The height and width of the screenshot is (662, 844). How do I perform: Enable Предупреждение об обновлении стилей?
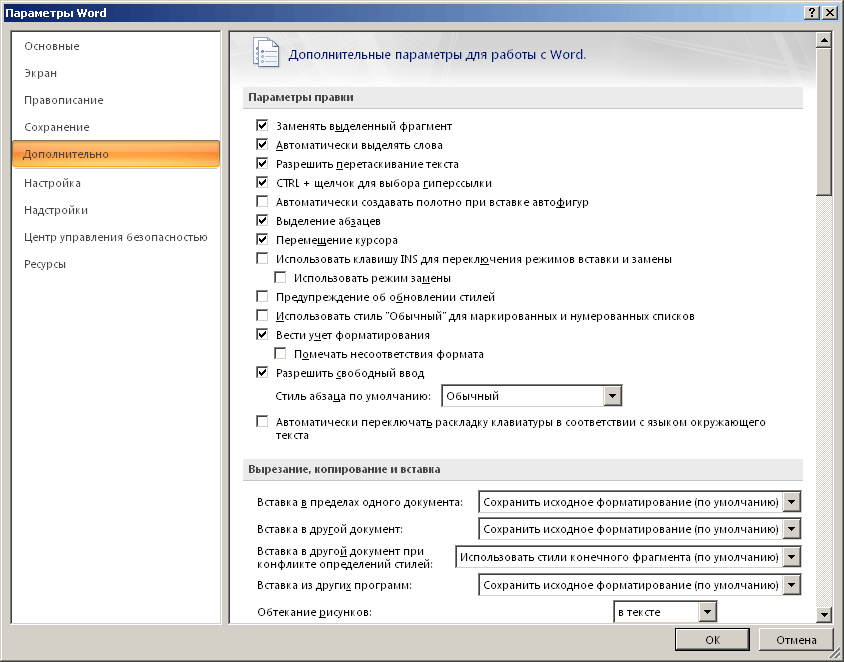[x=262, y=297]
